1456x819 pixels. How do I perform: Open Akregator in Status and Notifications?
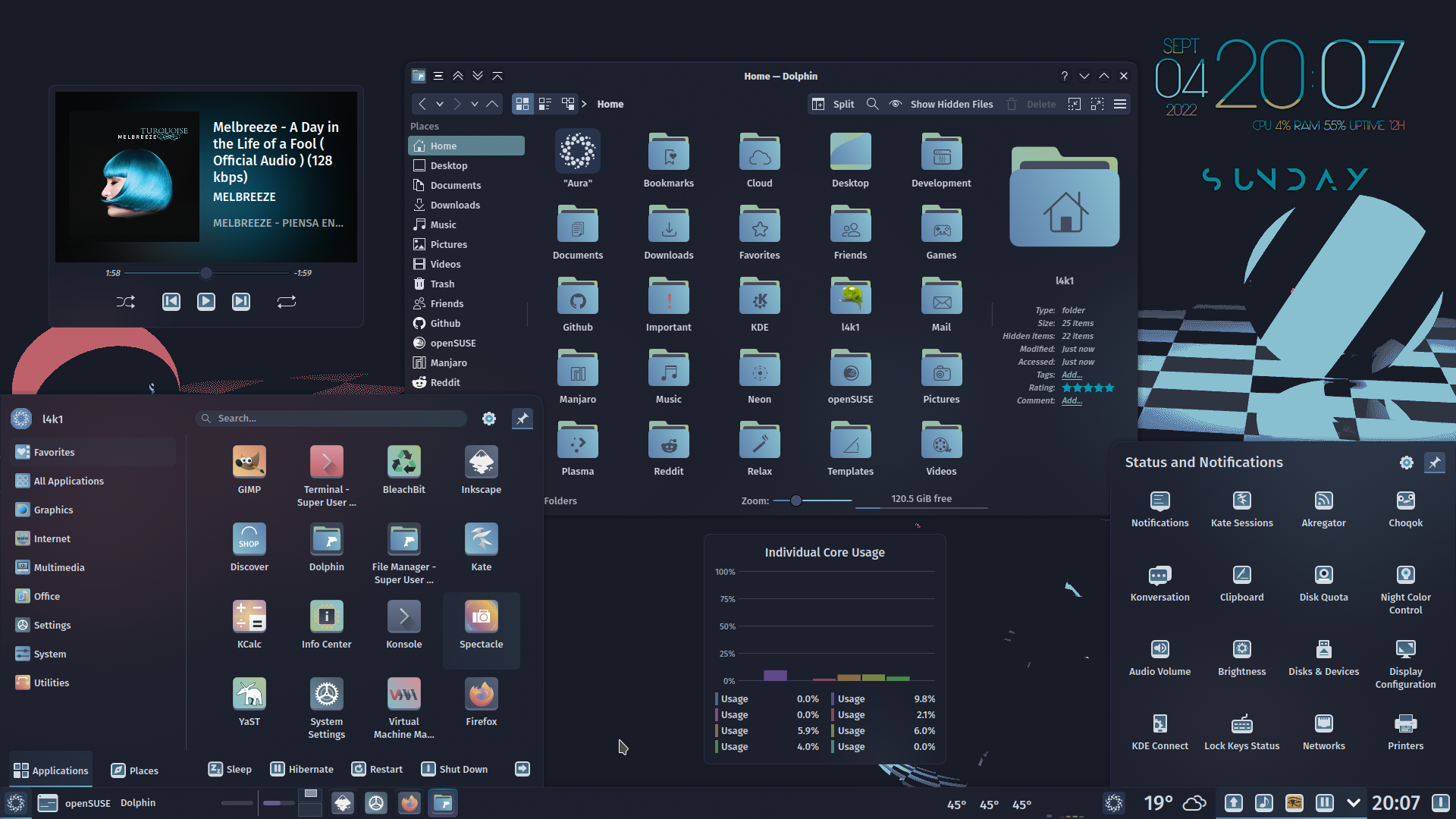(x=1323, y=510)
